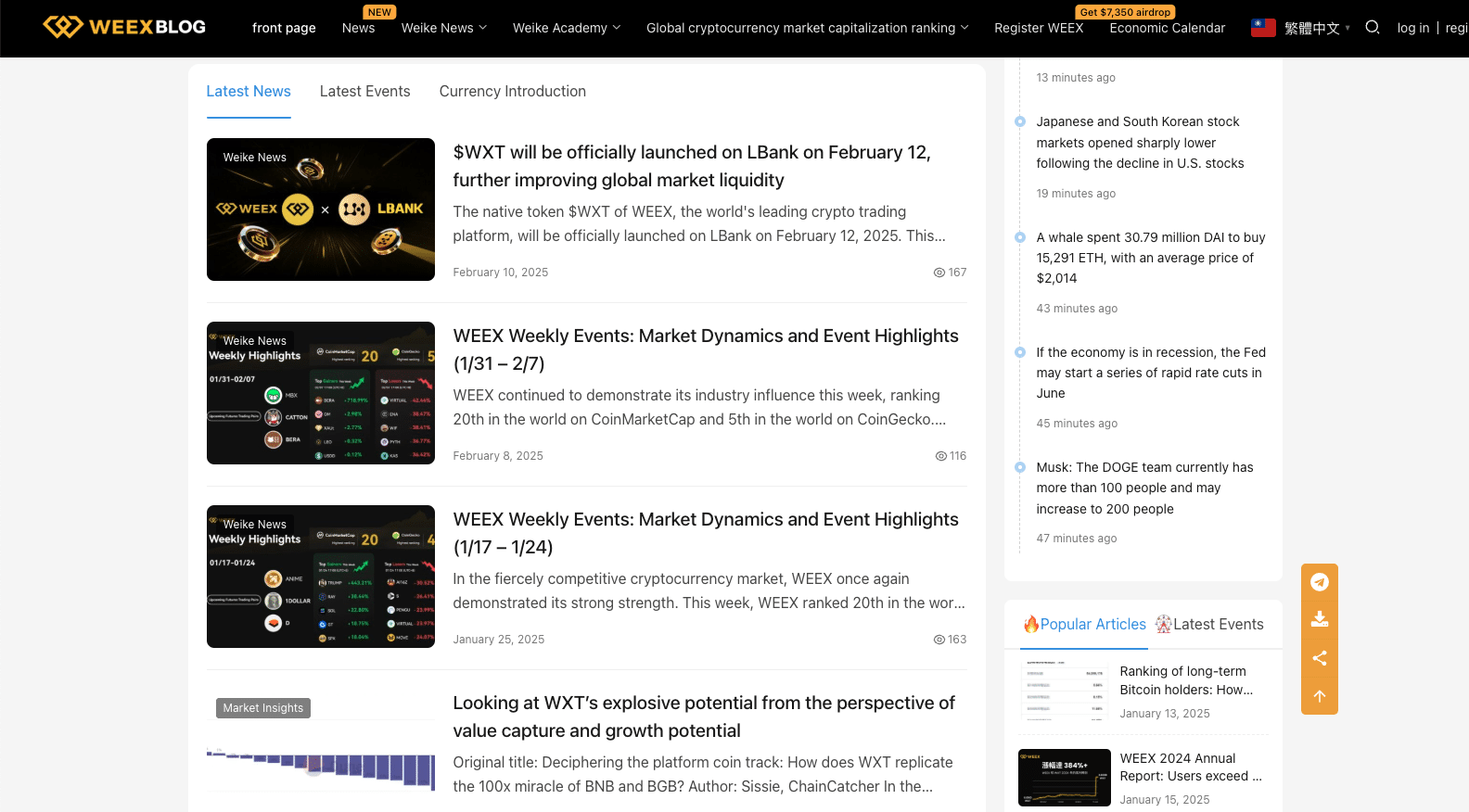Switch to the main Latest Events tab
This screenshot has width=1469, height=812.
pos(364,91)
